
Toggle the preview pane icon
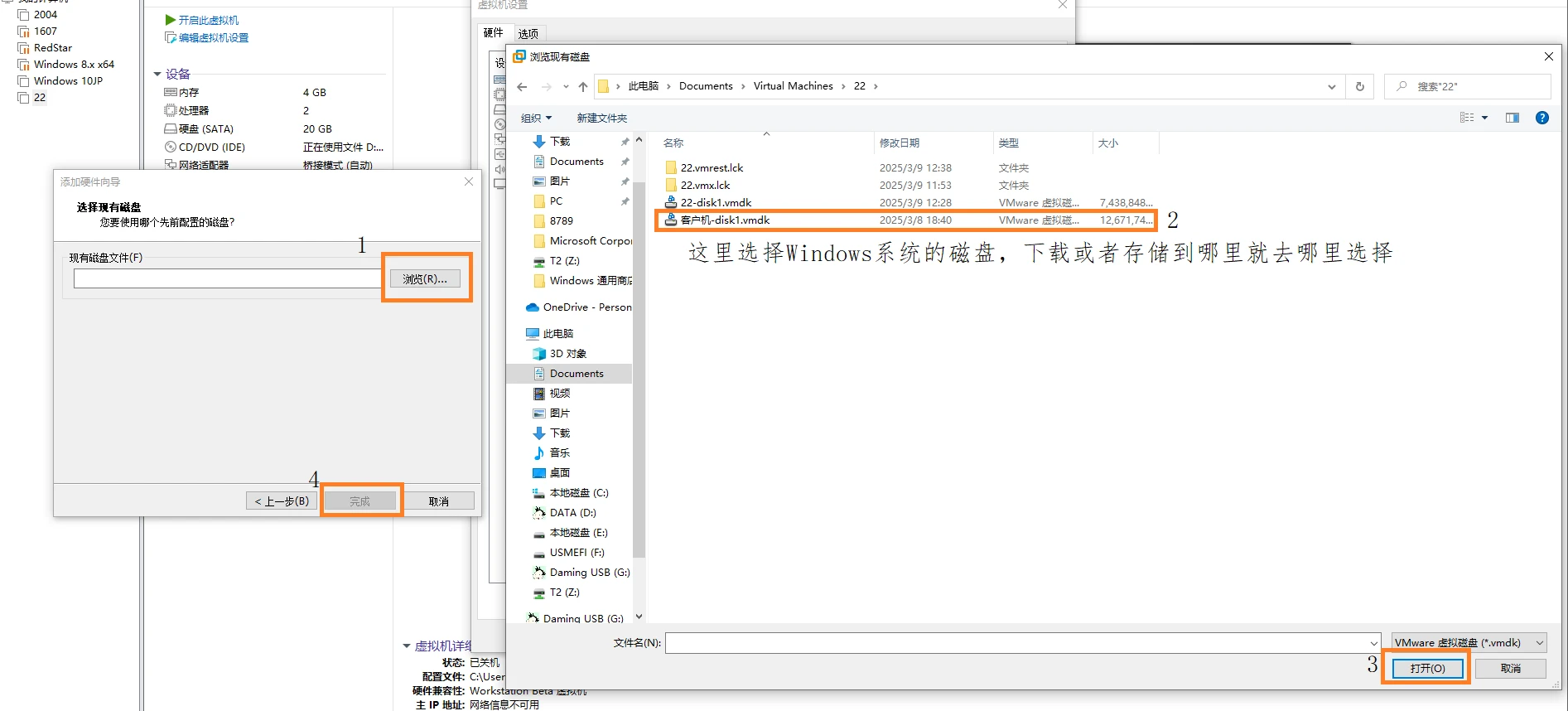click(x=1512, y=118)
